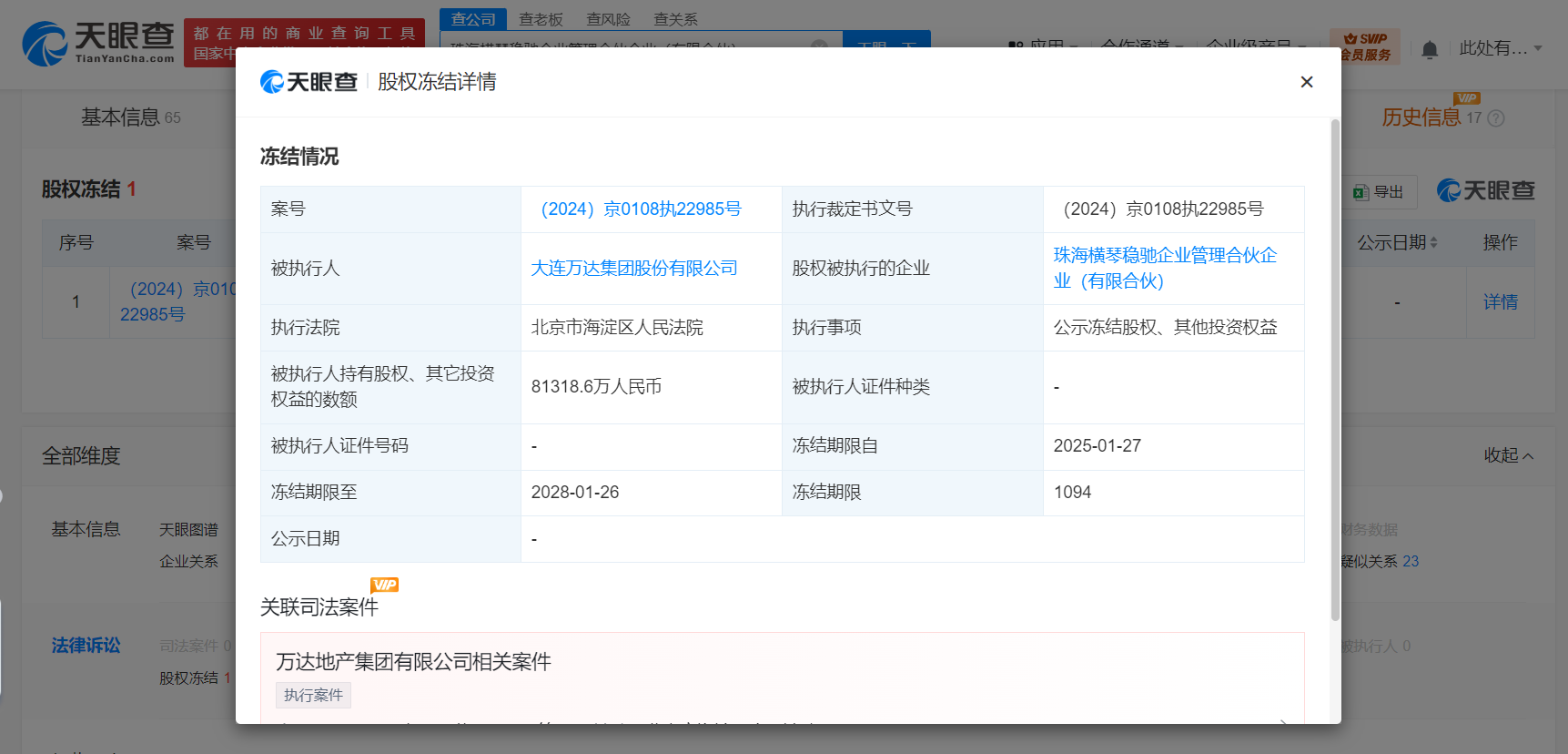Click the dialog's vertical scrollbar
The height and width of the screenshot is (754, 1568).
pyautogui.click(x=1335, y=370)
